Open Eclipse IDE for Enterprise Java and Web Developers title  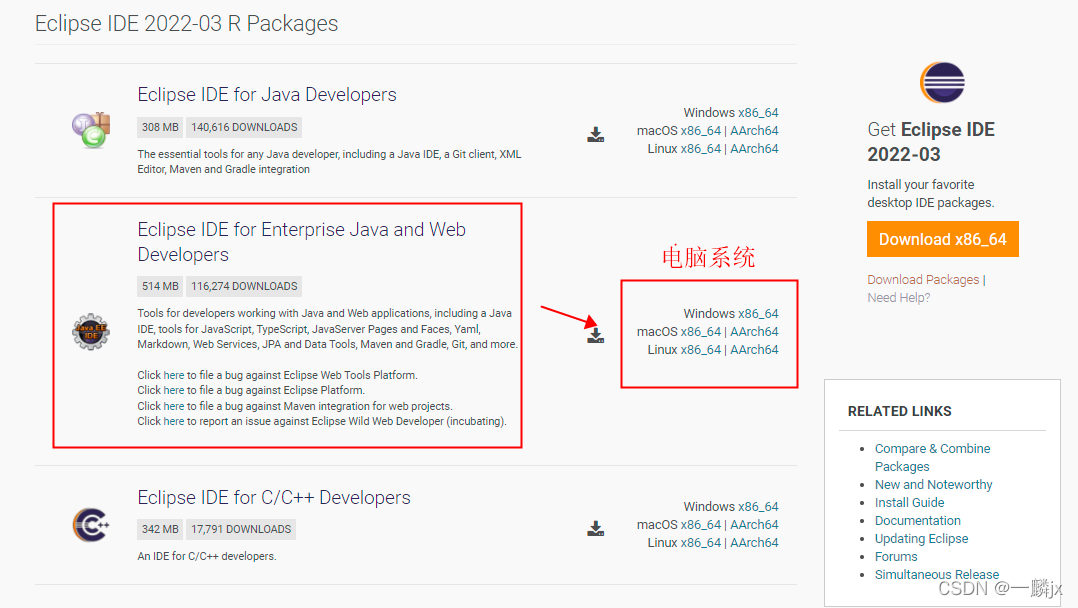(301, 241)
